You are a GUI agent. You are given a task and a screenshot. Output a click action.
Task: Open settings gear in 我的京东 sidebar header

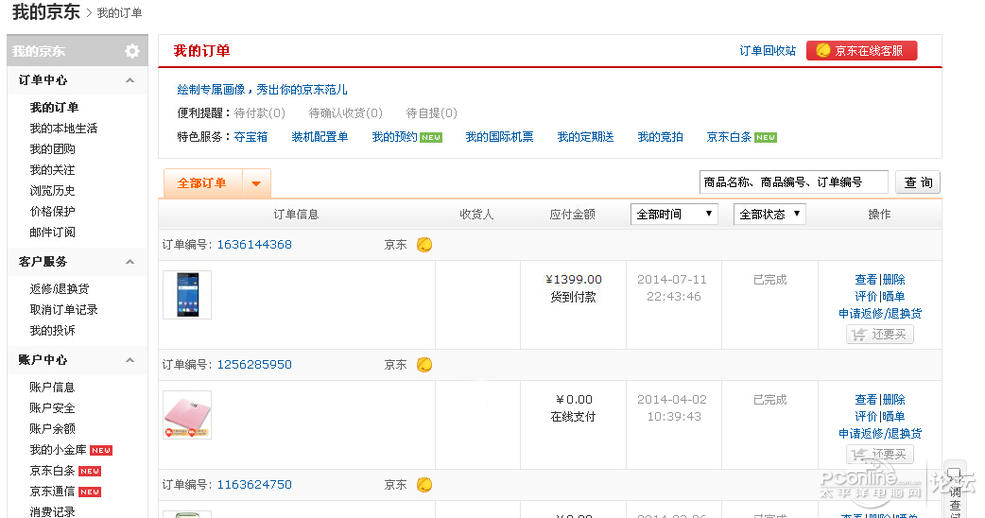click(x=132, y=51)
